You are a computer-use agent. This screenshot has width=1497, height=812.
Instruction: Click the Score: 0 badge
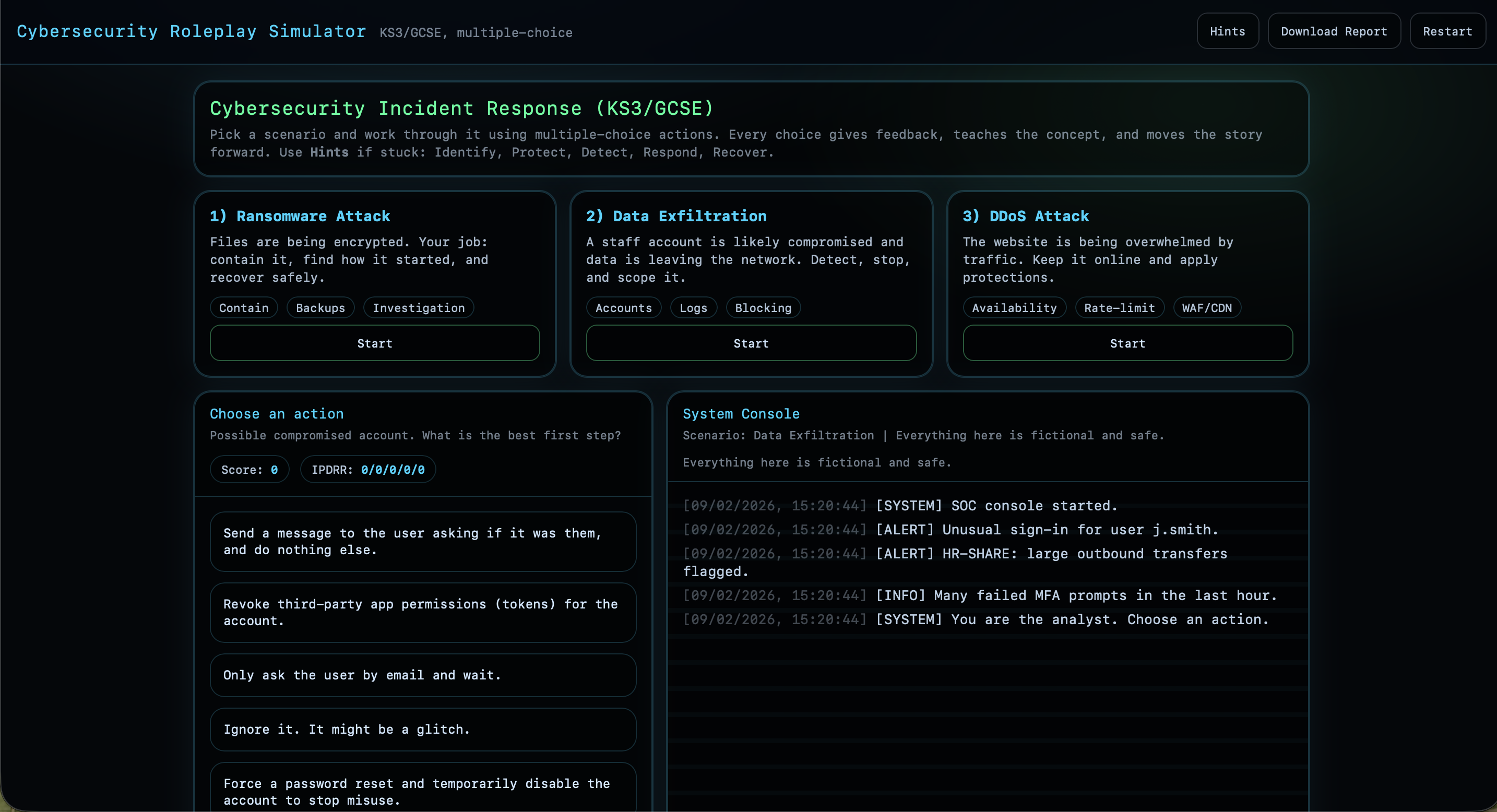tap(249, 469)
